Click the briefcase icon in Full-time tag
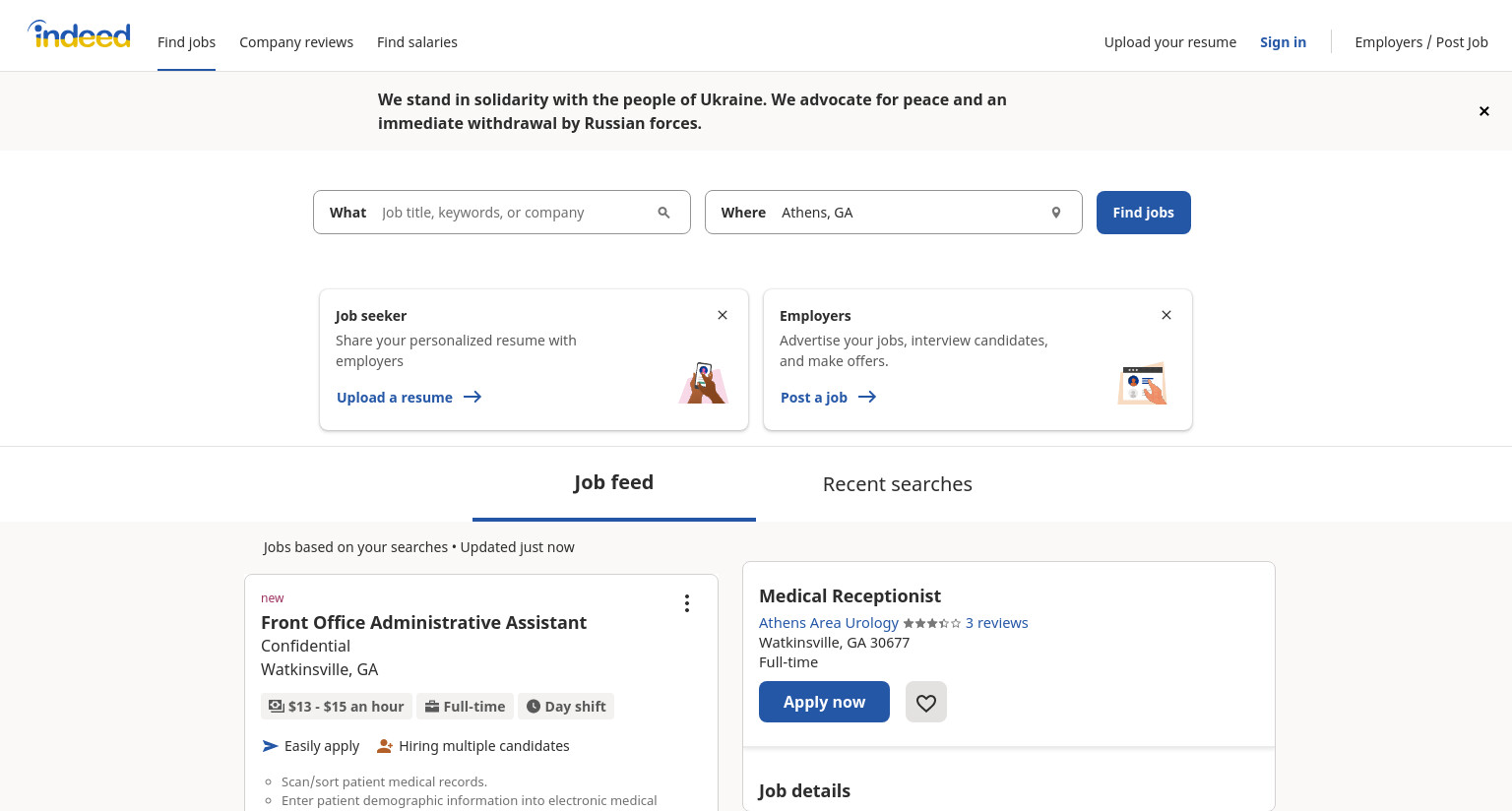 tap(432, 706)
